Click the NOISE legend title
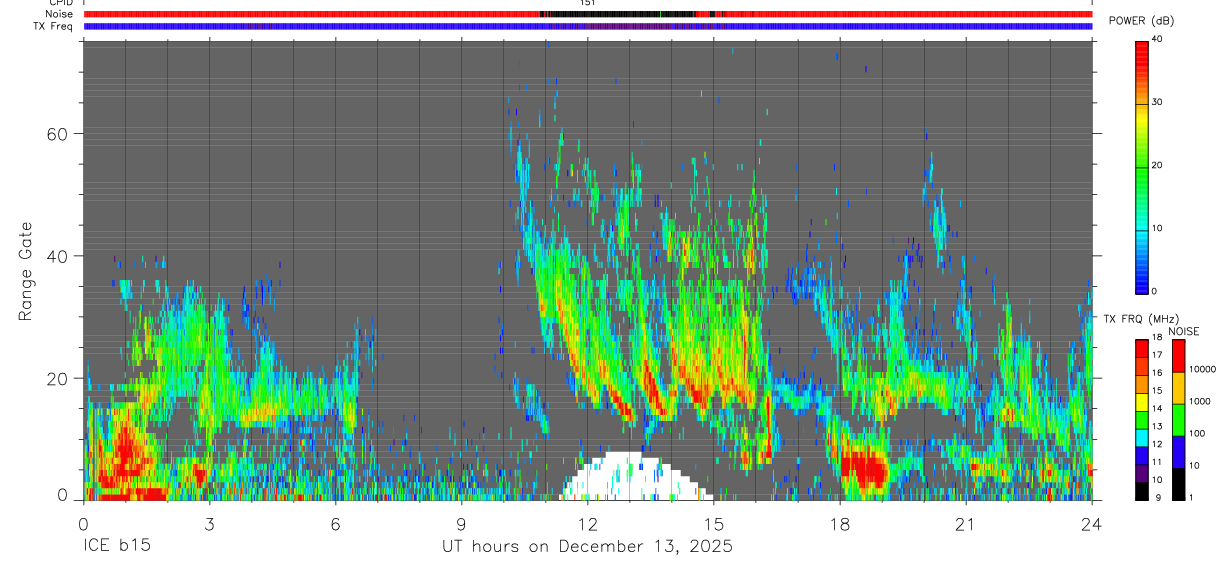1228x567 pixels. click(x=1183, y=331)
